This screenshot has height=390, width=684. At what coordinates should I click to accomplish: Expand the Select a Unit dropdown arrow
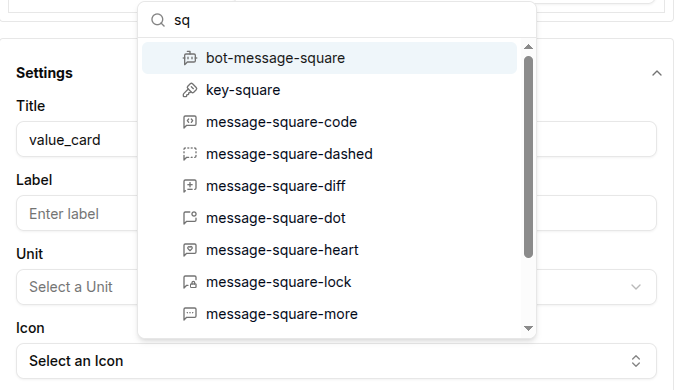[636, 287]
